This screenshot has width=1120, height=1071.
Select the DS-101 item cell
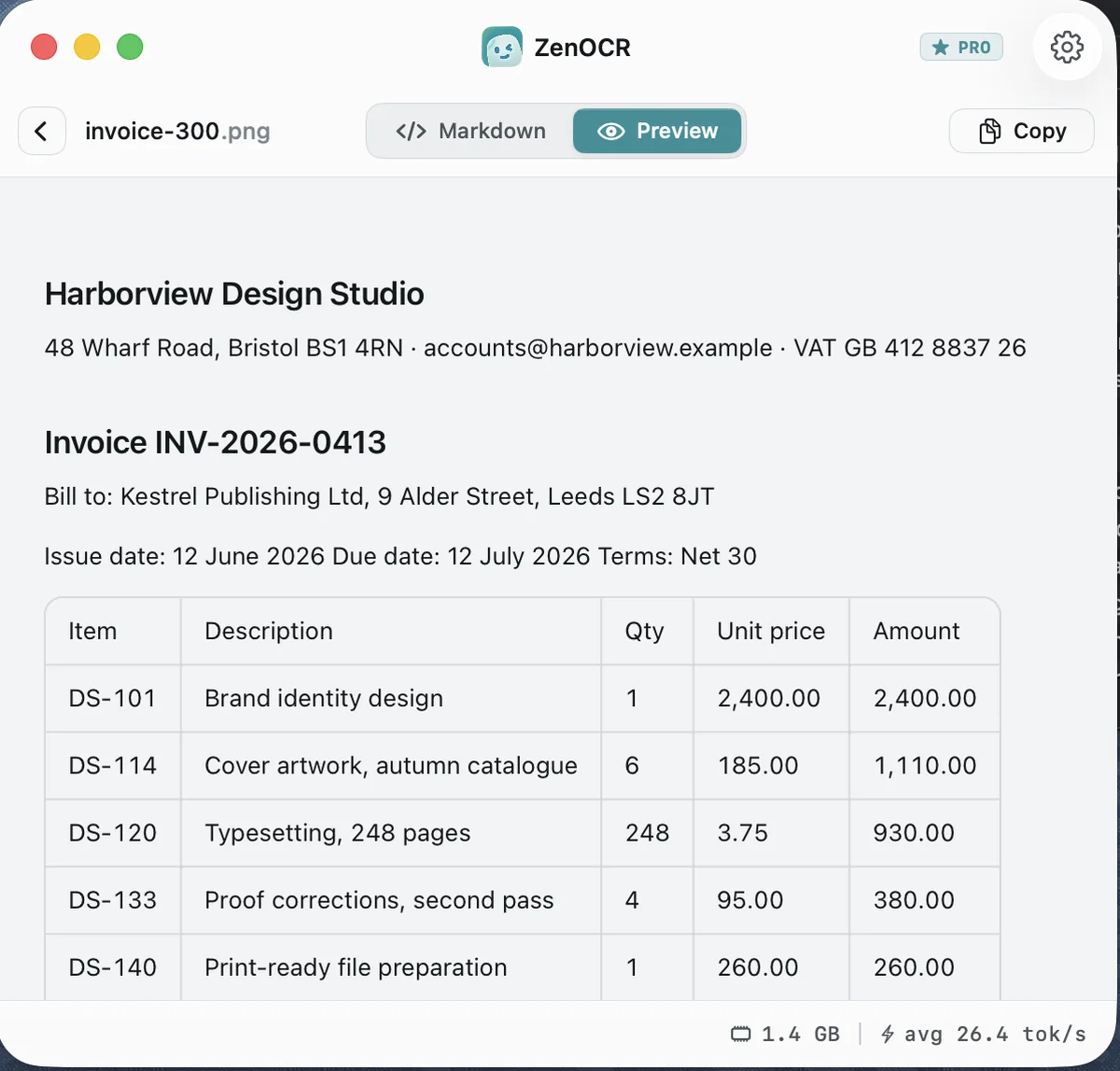coord(113,699)
